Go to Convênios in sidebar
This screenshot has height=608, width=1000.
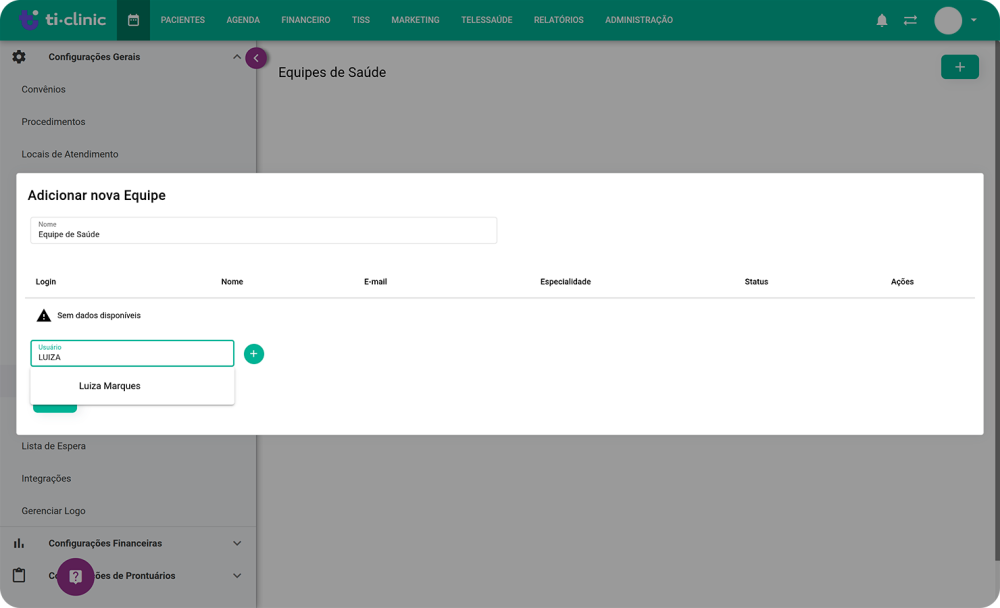pos(43,89)
